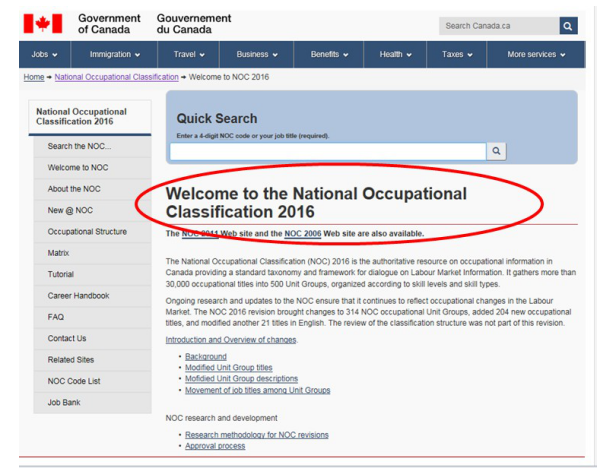Viewport: 606px width, 470px height.
Task: Click Gouvernement du Canada wordmark text
Action: click(194, 24)
